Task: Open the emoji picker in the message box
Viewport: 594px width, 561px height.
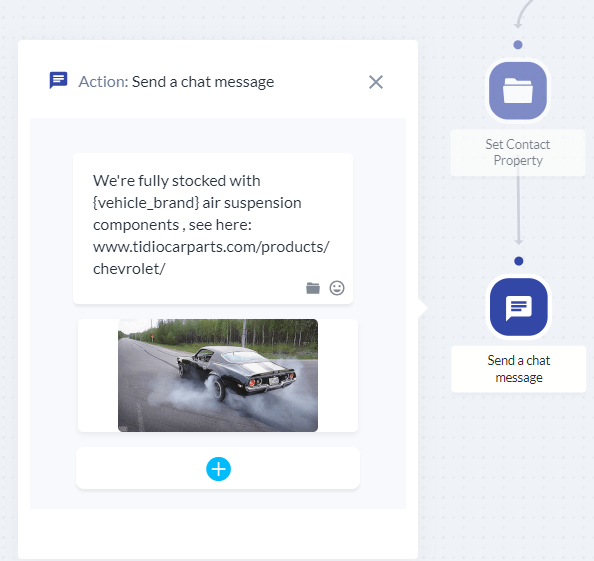Action: pos(337,288)
